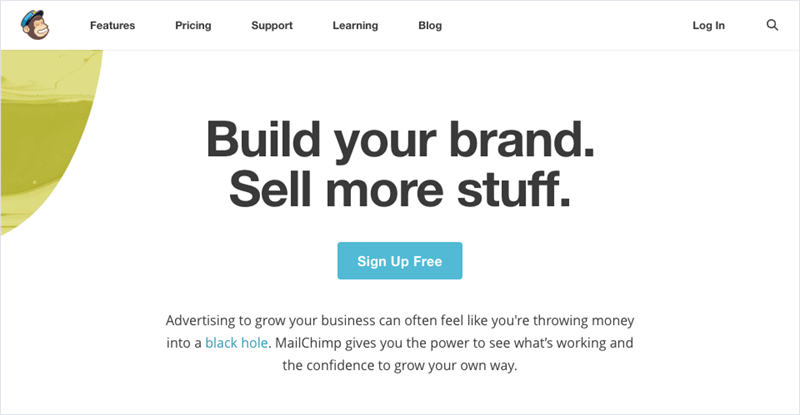Screen dimensions: 800x415
Task: Visit the Blog from the top navigation
Action: pos(431,26)
